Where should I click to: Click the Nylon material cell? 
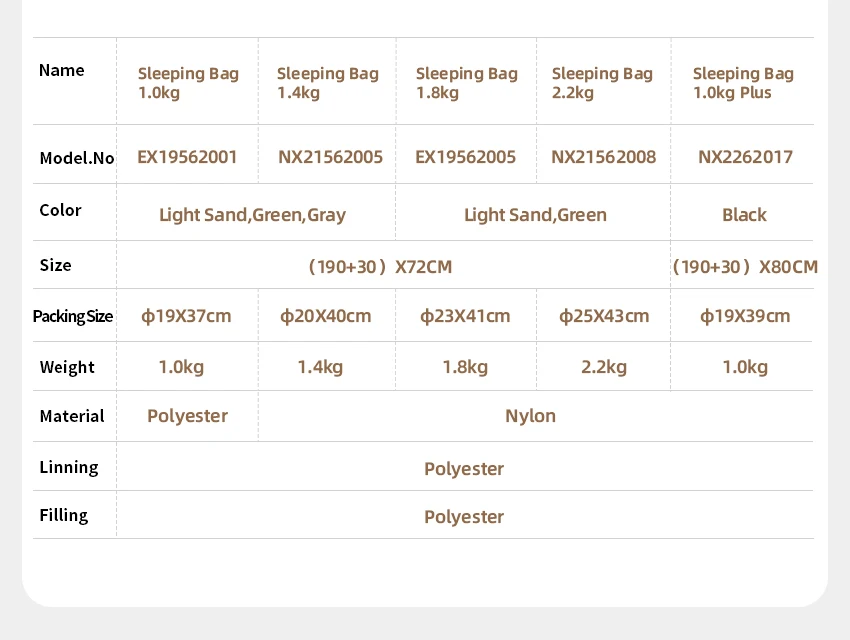pyautogui.click(x=530, y=416)
